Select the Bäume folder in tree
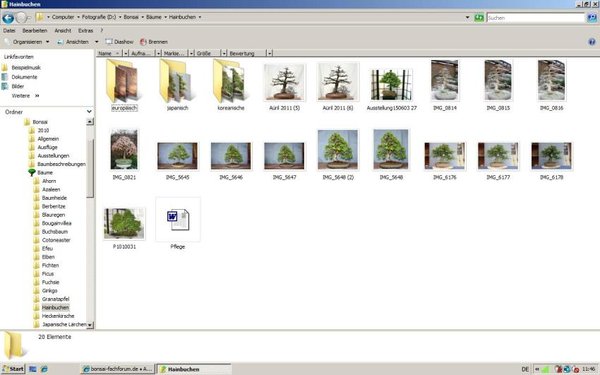This screenshot has height=375, width=600. 45,173
